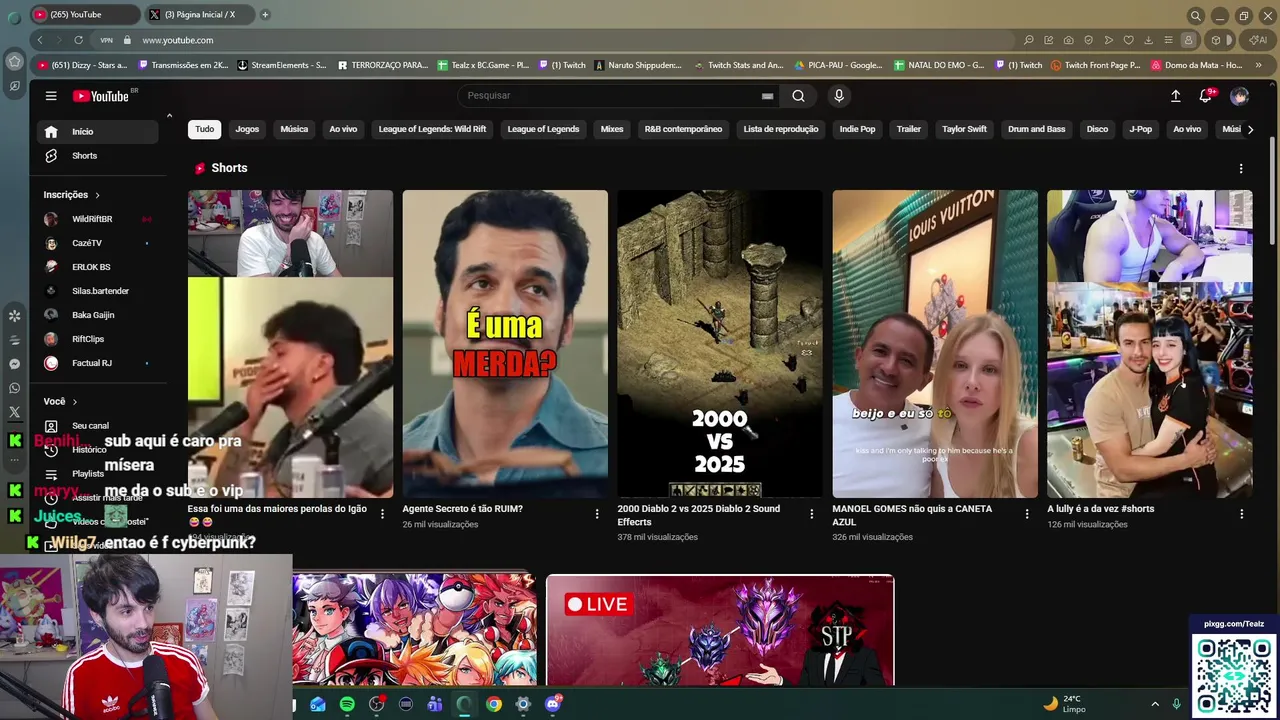The width and height of the screenshot is (1280, 720).
Task: Play the Louis Vuitton Manoel Gomes short
Action: point(935,344)
